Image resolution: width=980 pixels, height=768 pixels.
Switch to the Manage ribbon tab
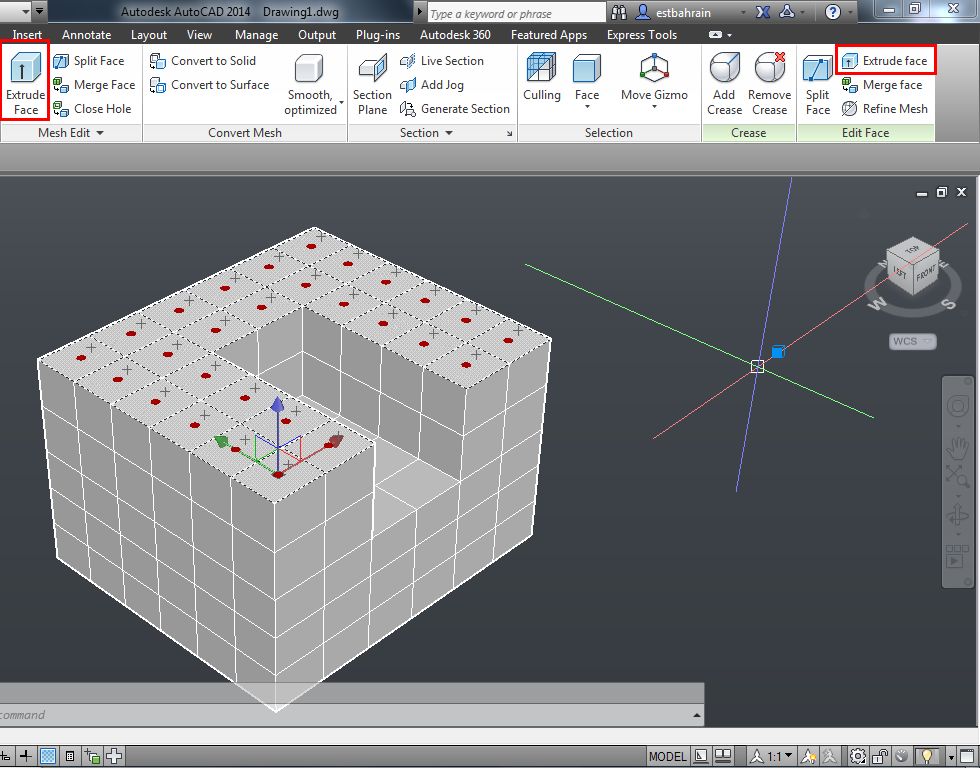click(x=256, y=35)
